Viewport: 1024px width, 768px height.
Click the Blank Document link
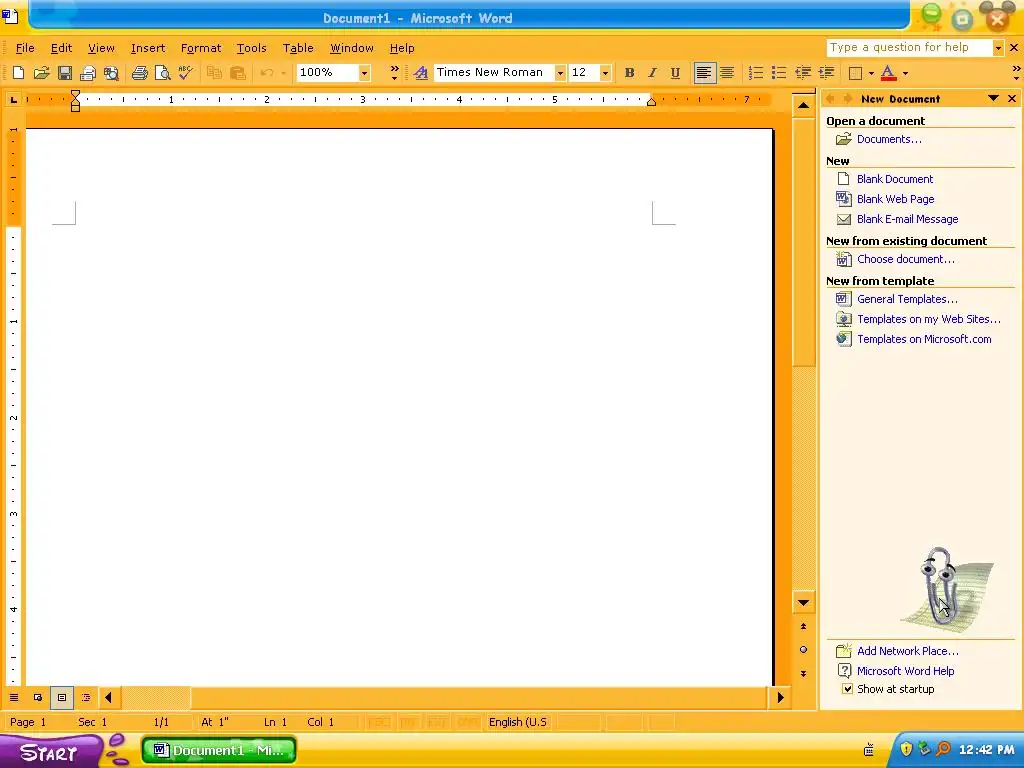[895, 179]
